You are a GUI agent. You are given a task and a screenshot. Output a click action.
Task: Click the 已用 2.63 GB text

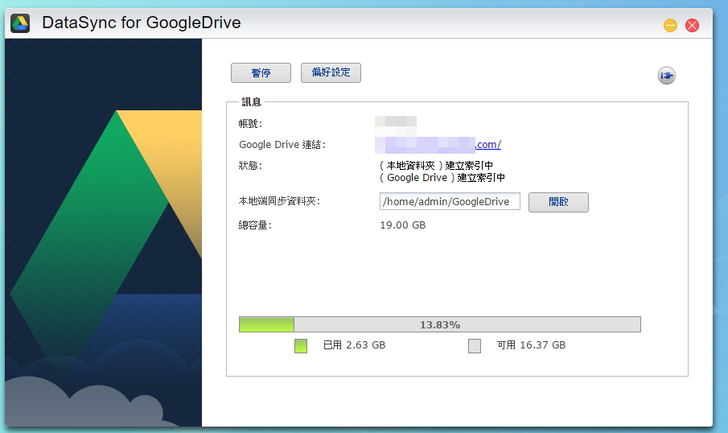pos(354,345)
